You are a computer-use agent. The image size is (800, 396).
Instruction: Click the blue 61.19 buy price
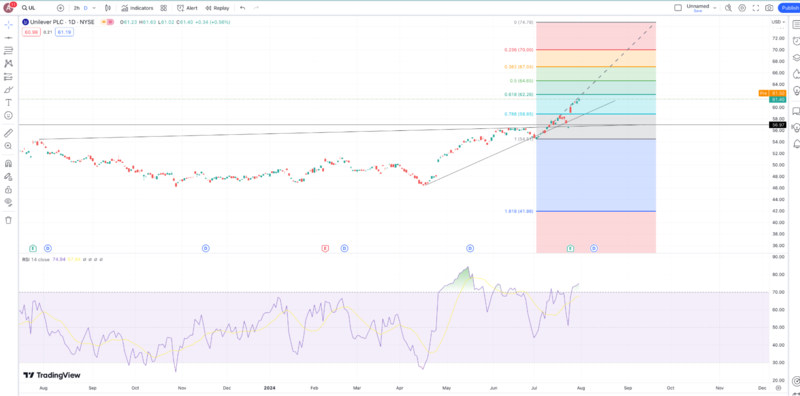click(x=64, y=32)
